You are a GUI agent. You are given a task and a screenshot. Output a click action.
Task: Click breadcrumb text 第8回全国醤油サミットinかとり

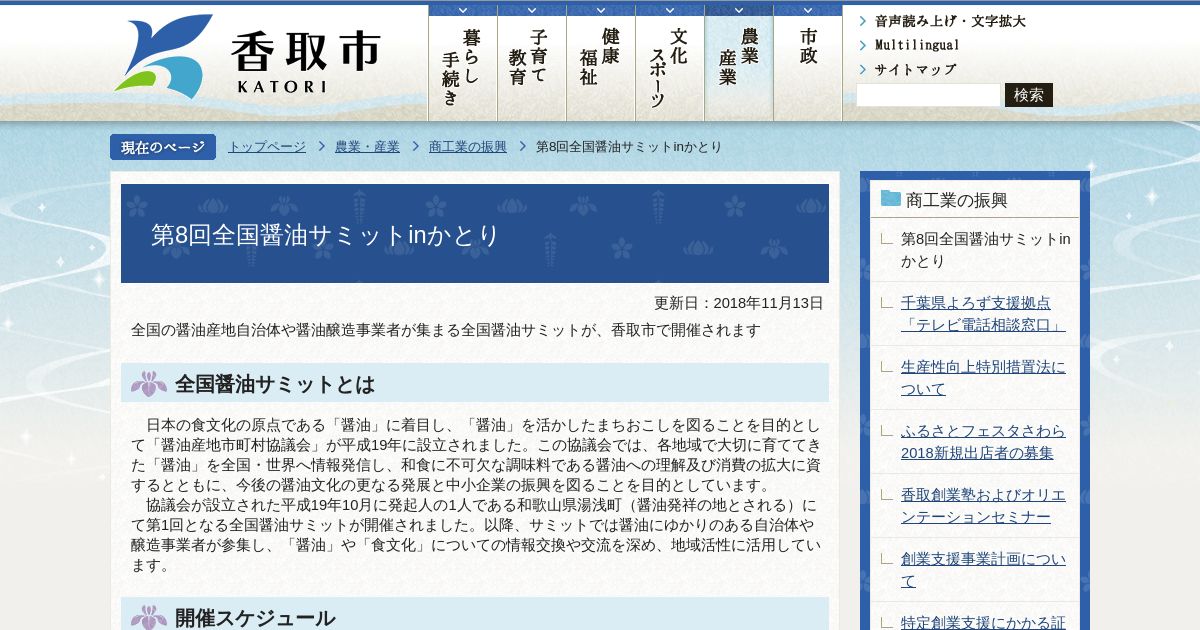(x=629, y=147)
